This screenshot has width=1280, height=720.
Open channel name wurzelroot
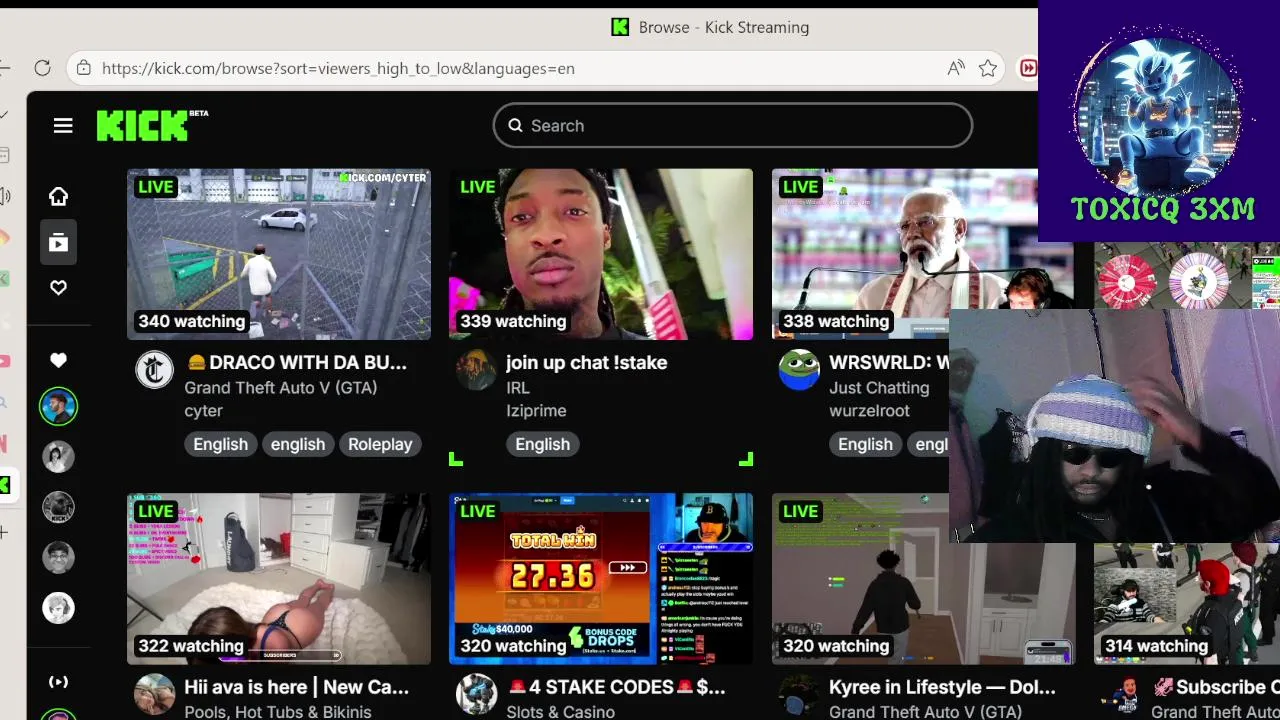[x=869, y=411]
